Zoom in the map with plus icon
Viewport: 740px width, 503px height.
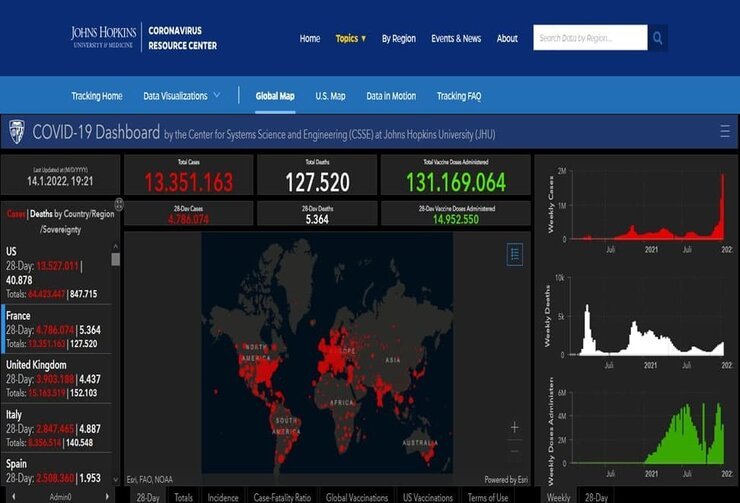(x=514, y=428)
